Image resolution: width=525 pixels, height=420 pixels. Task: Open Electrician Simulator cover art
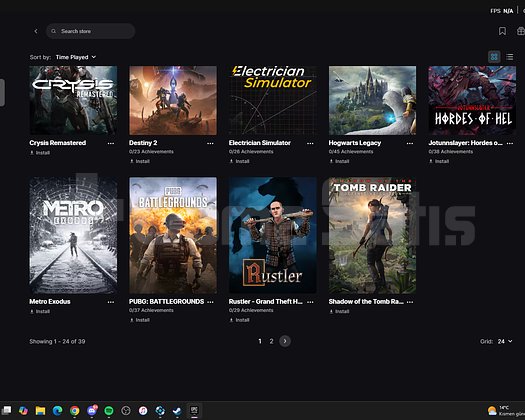[x=273, y=100]
